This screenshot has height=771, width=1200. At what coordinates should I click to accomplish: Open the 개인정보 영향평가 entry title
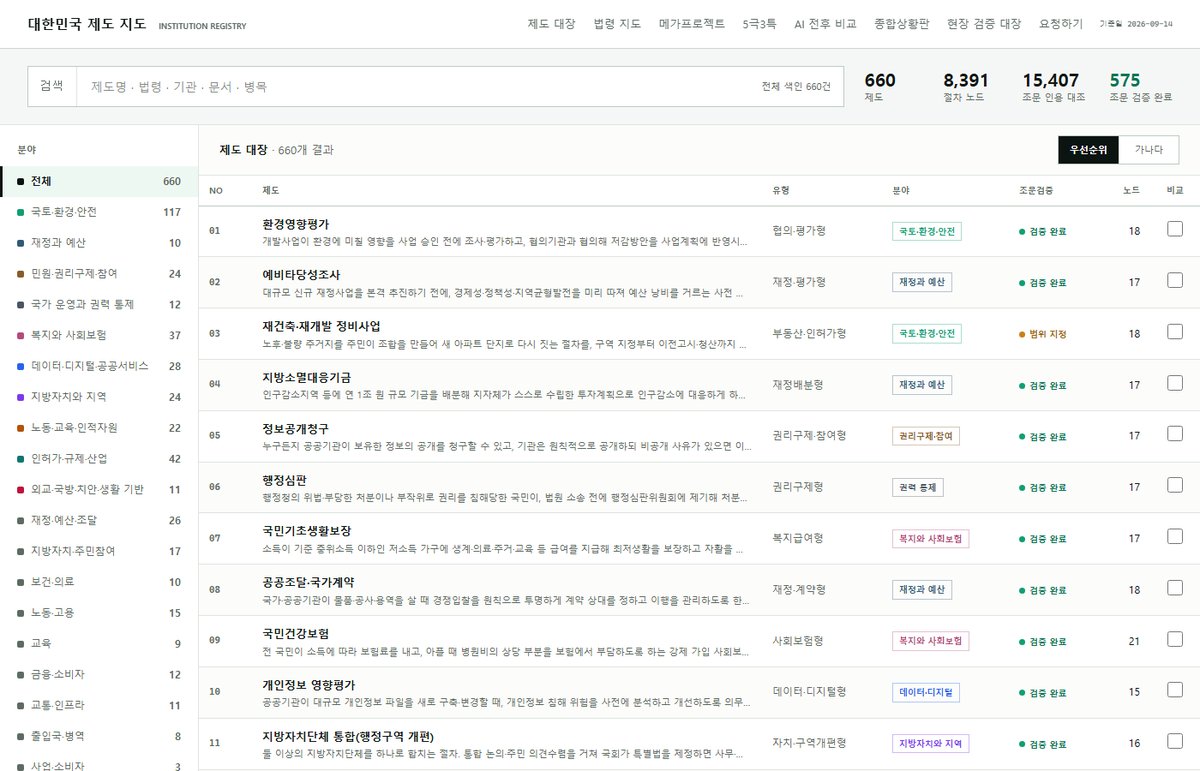click(x=309, y=685)
